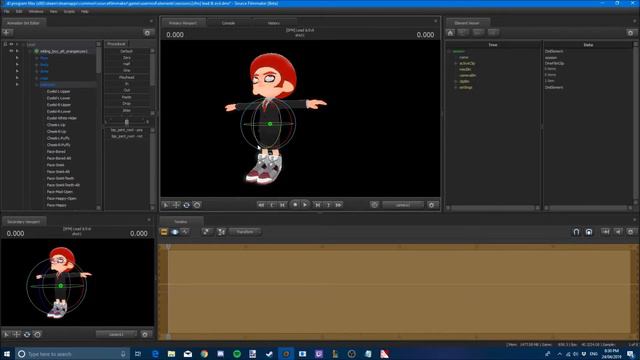Image resolution: width=640 pixels, height=360 pixels.
Task: Step back one frame
Action: tap(282, 205)
